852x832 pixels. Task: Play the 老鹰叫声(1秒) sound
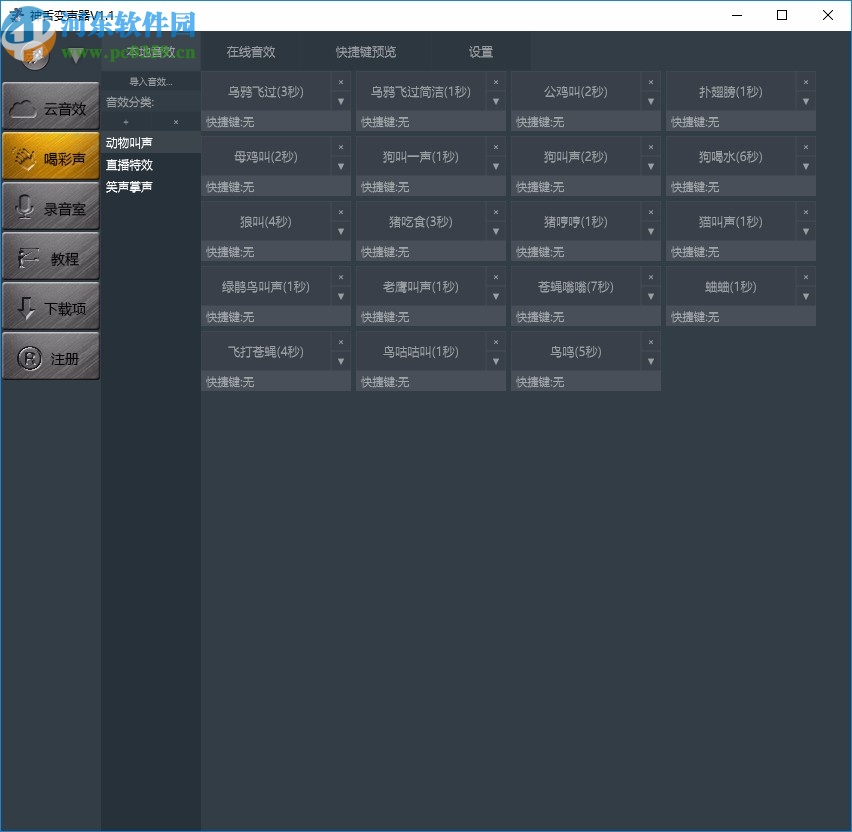click(421, 286)
